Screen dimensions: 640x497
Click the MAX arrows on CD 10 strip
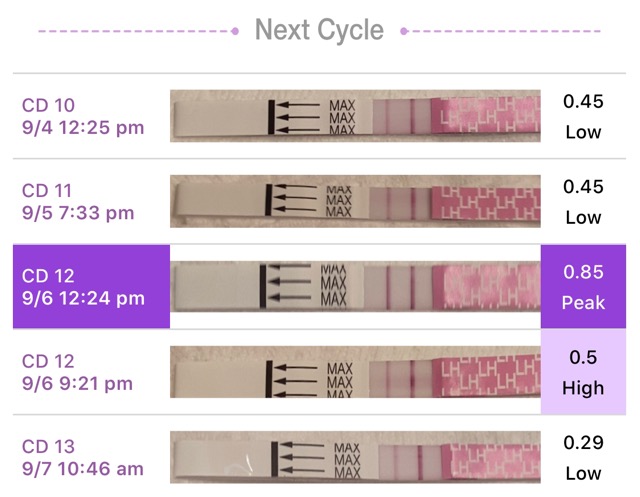[303, 116]
